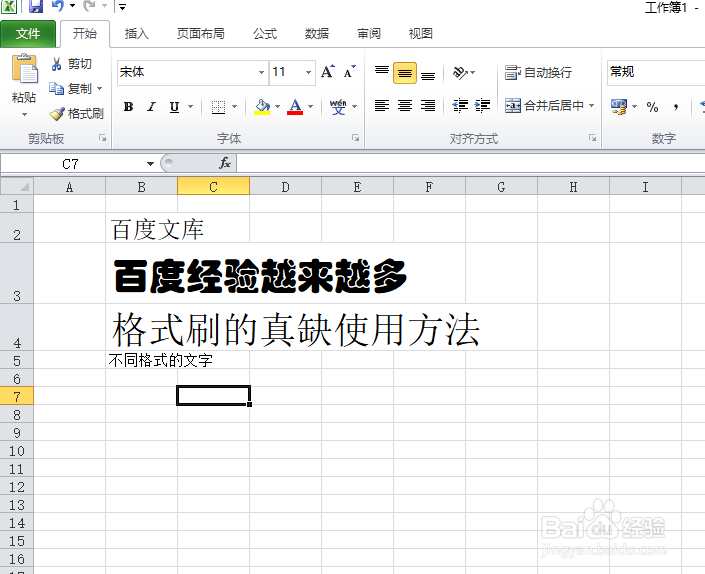This screenshot has width=705, height=574.
Task: Open the fill color palette arrow
Action: (277, 107)
